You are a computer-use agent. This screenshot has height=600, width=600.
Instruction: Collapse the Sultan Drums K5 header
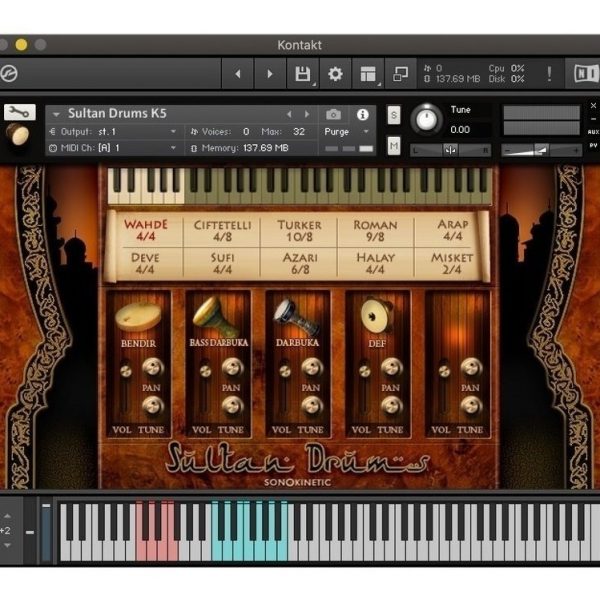[x=56, y=114]
